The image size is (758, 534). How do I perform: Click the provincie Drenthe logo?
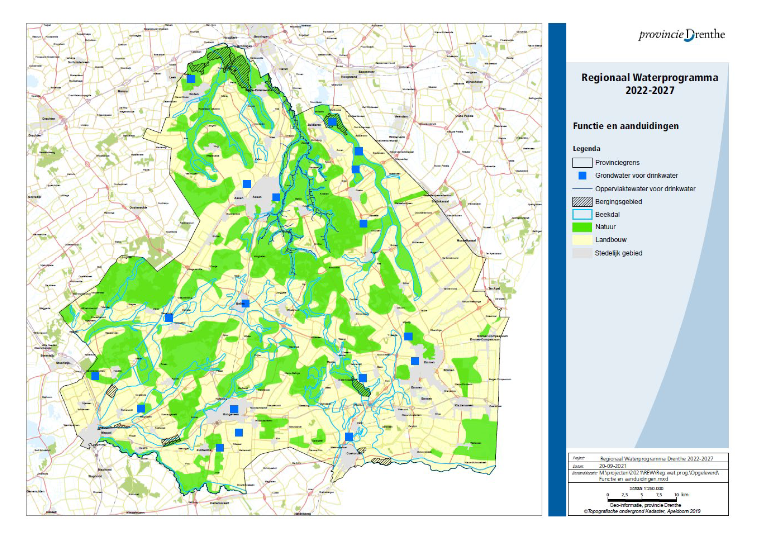682,35
